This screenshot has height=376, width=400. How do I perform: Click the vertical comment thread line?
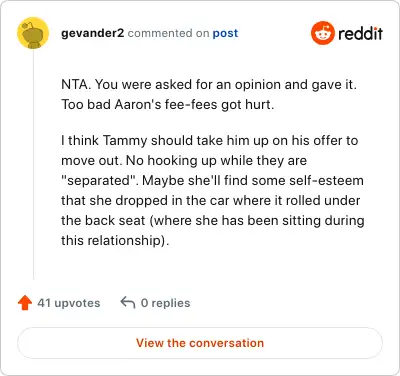coord(34,164)
